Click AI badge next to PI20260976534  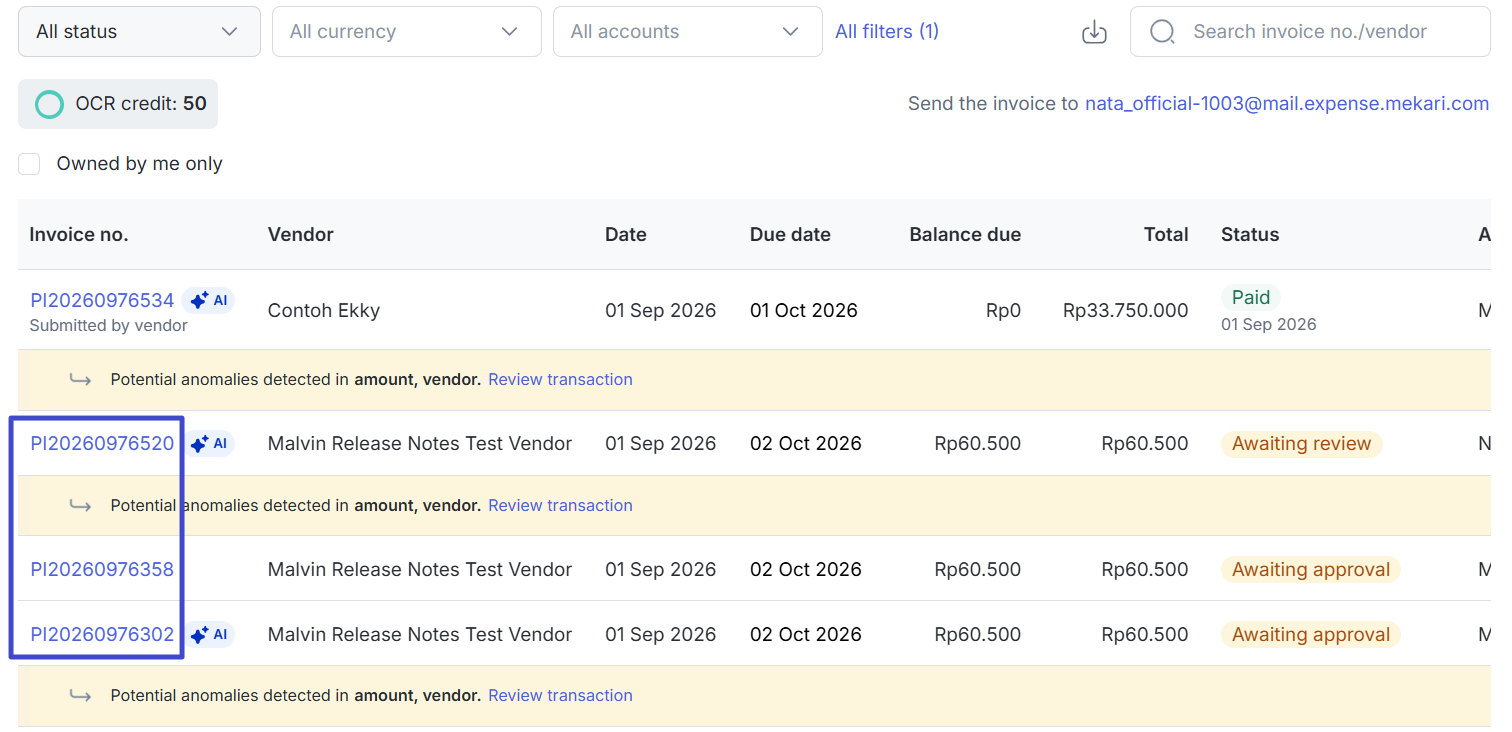(x=208, y=300)
